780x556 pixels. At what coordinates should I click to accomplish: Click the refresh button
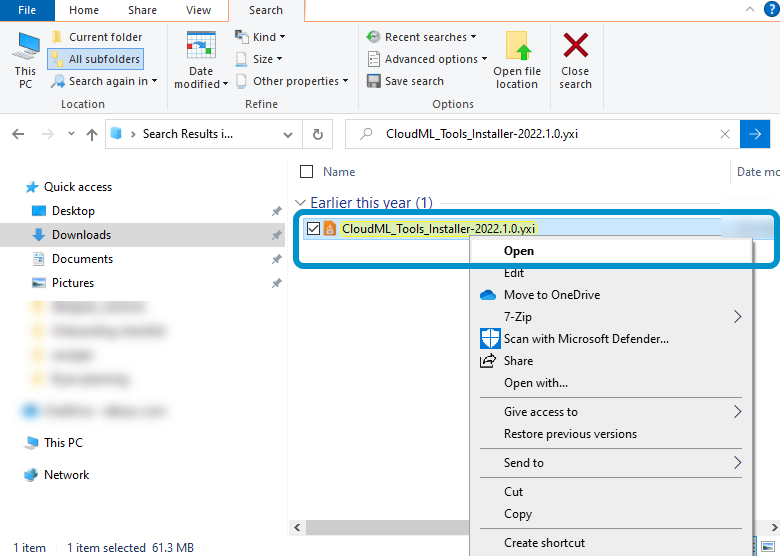[x=318, y=134]
